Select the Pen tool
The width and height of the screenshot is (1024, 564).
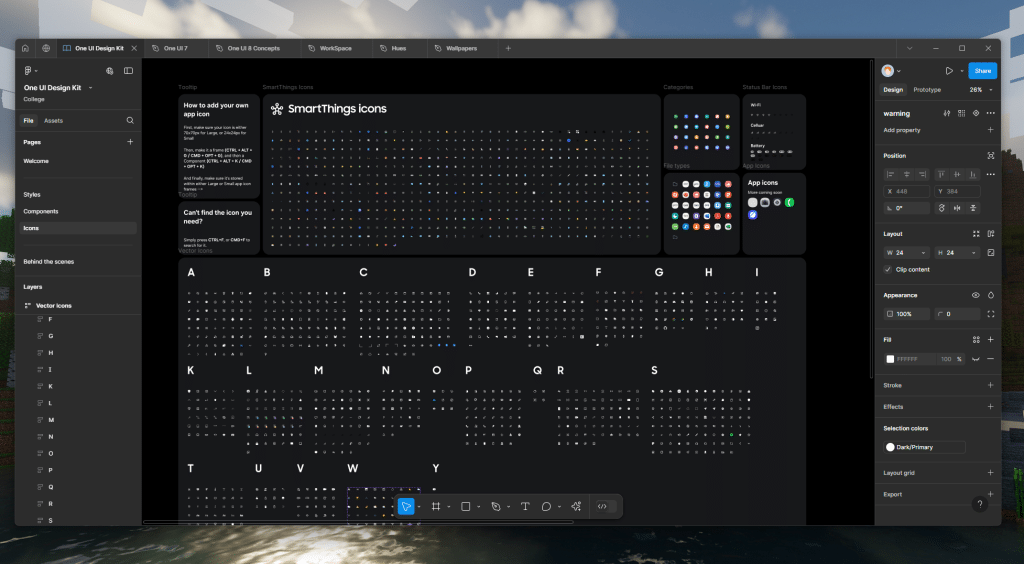click(x=496, y=507)
